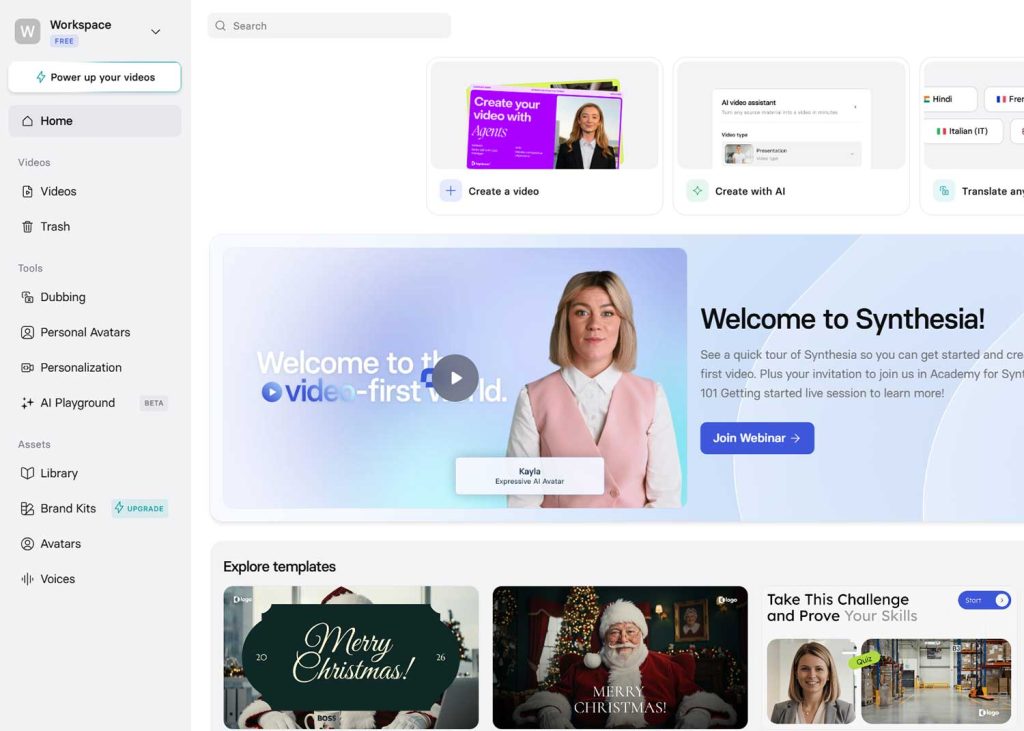Click the plus icon for Create a video
The height and width of the screenshot is (731, 1024).
(451, 191)
